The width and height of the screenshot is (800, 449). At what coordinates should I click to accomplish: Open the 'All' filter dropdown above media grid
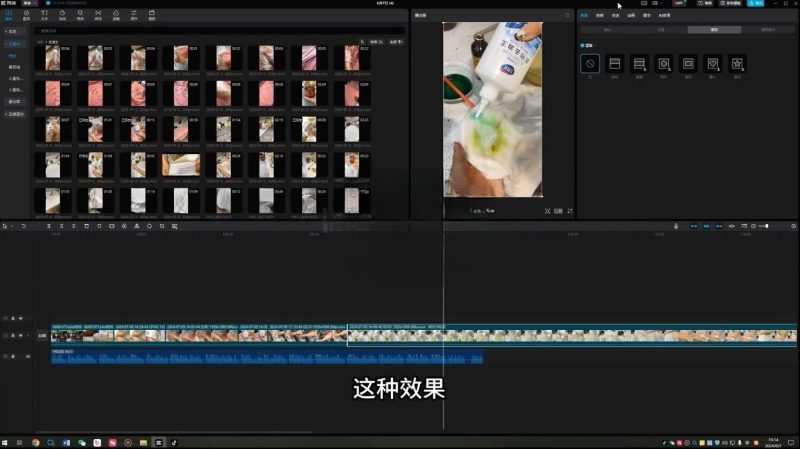click(x=396, y=42)
